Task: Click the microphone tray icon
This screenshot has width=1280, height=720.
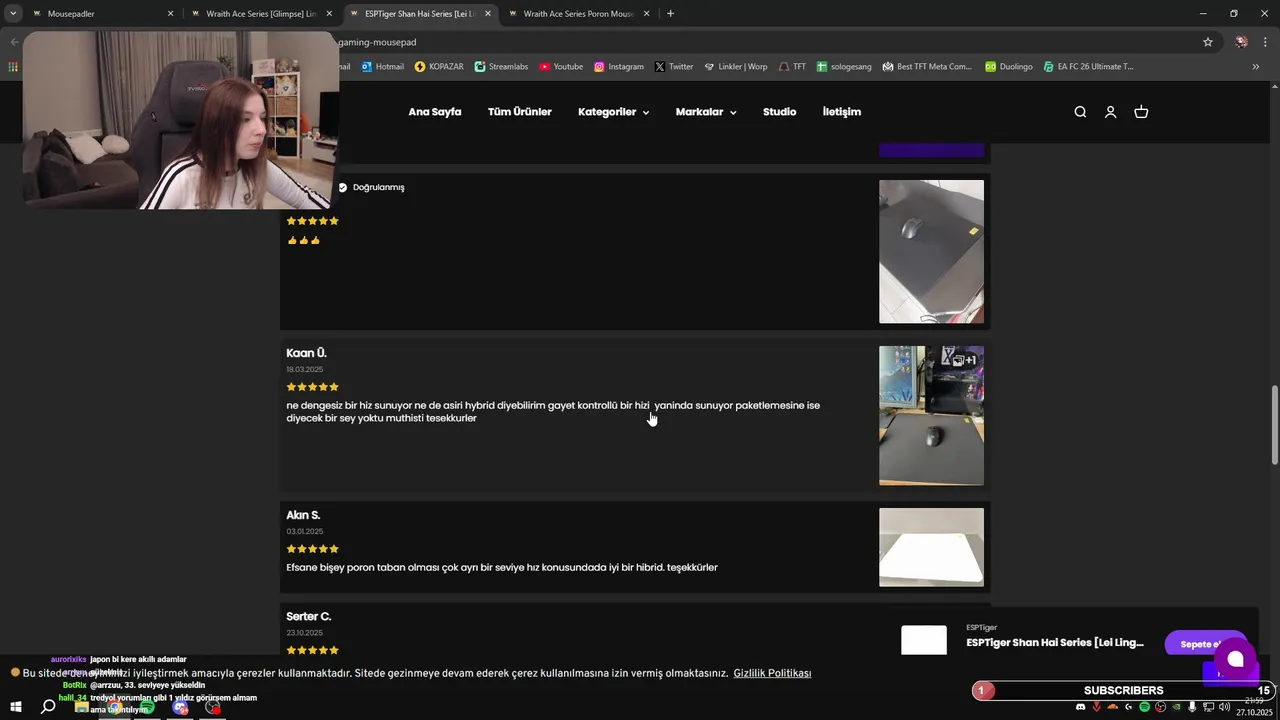Action: tap(1192, 707)
